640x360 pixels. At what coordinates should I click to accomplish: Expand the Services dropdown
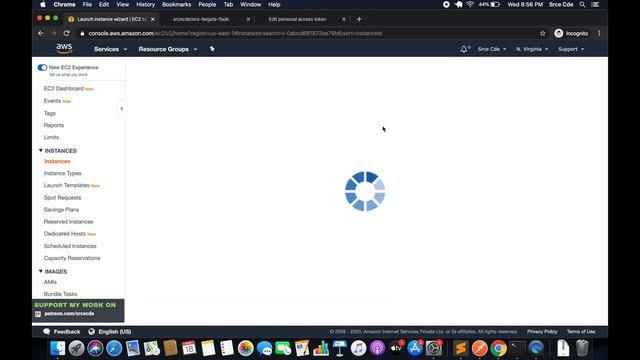(111, 49)
